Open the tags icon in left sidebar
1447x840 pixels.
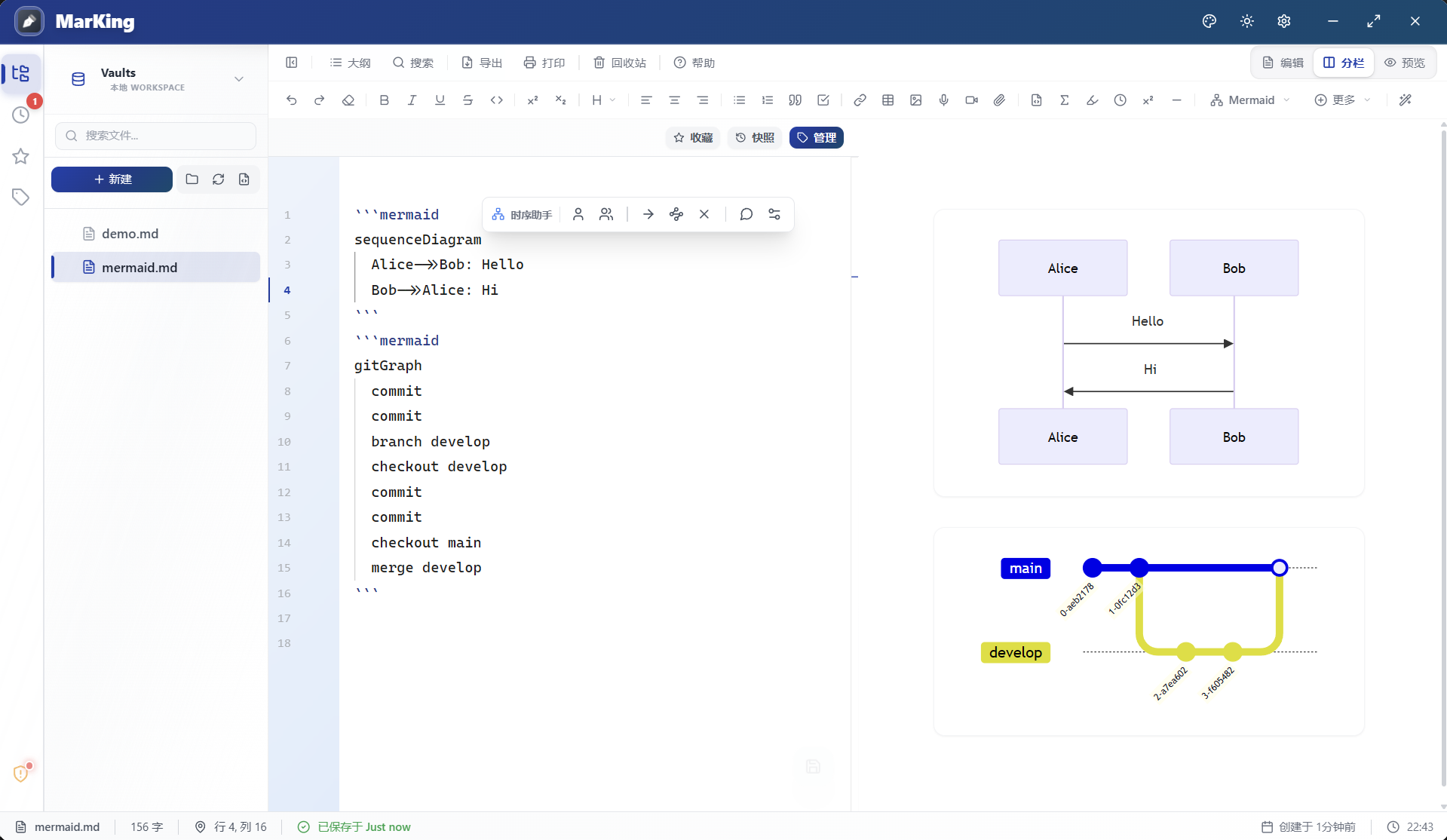click(x=20, y=198)
